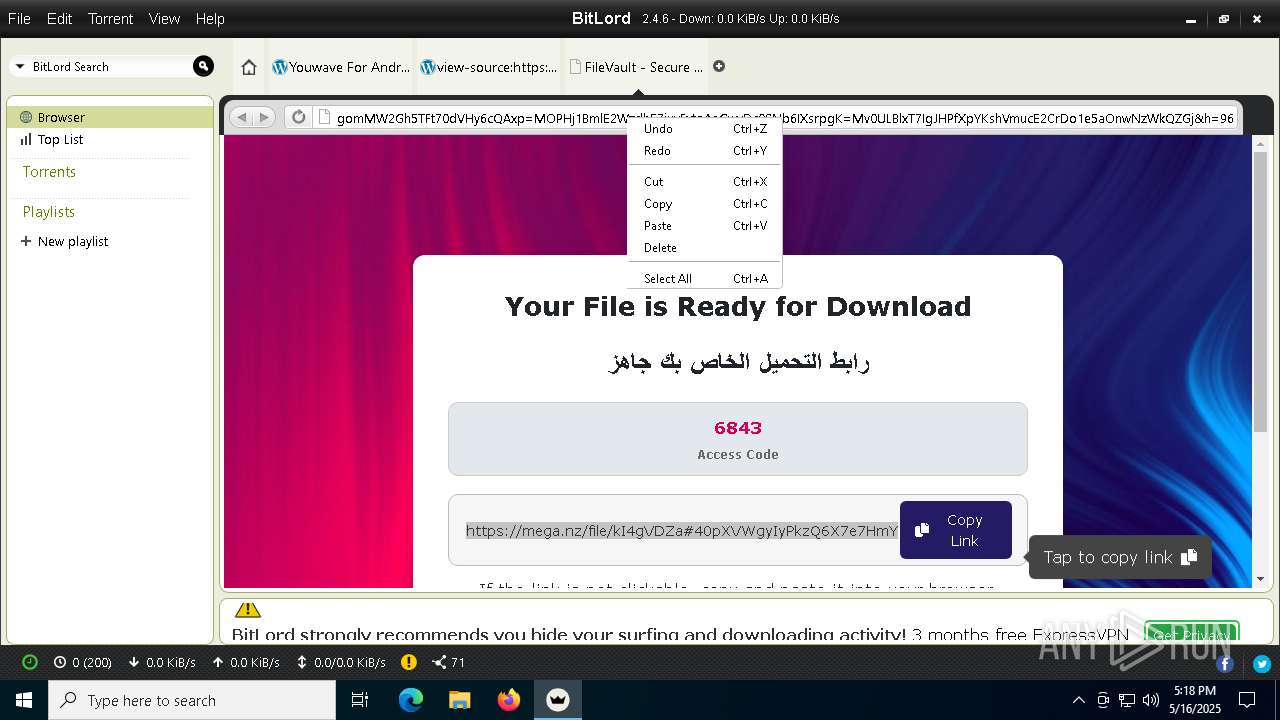
Task: Click the browser back arrow
Action: point(241,117)
